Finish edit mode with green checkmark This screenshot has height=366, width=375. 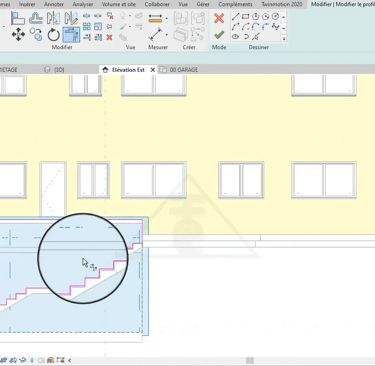(219, 35)
